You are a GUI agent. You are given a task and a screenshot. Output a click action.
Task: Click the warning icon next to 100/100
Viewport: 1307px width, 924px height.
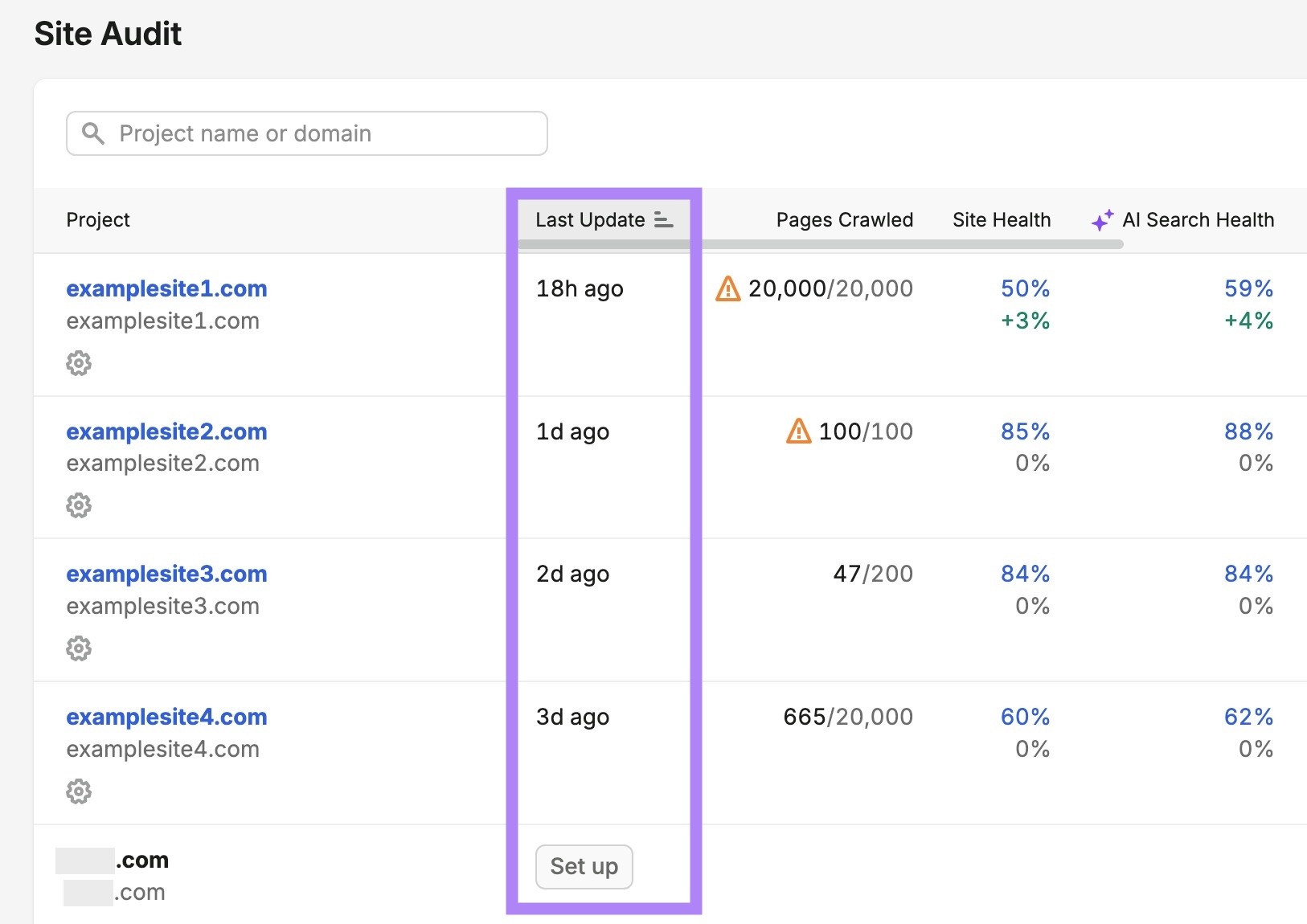pos(798,431)
